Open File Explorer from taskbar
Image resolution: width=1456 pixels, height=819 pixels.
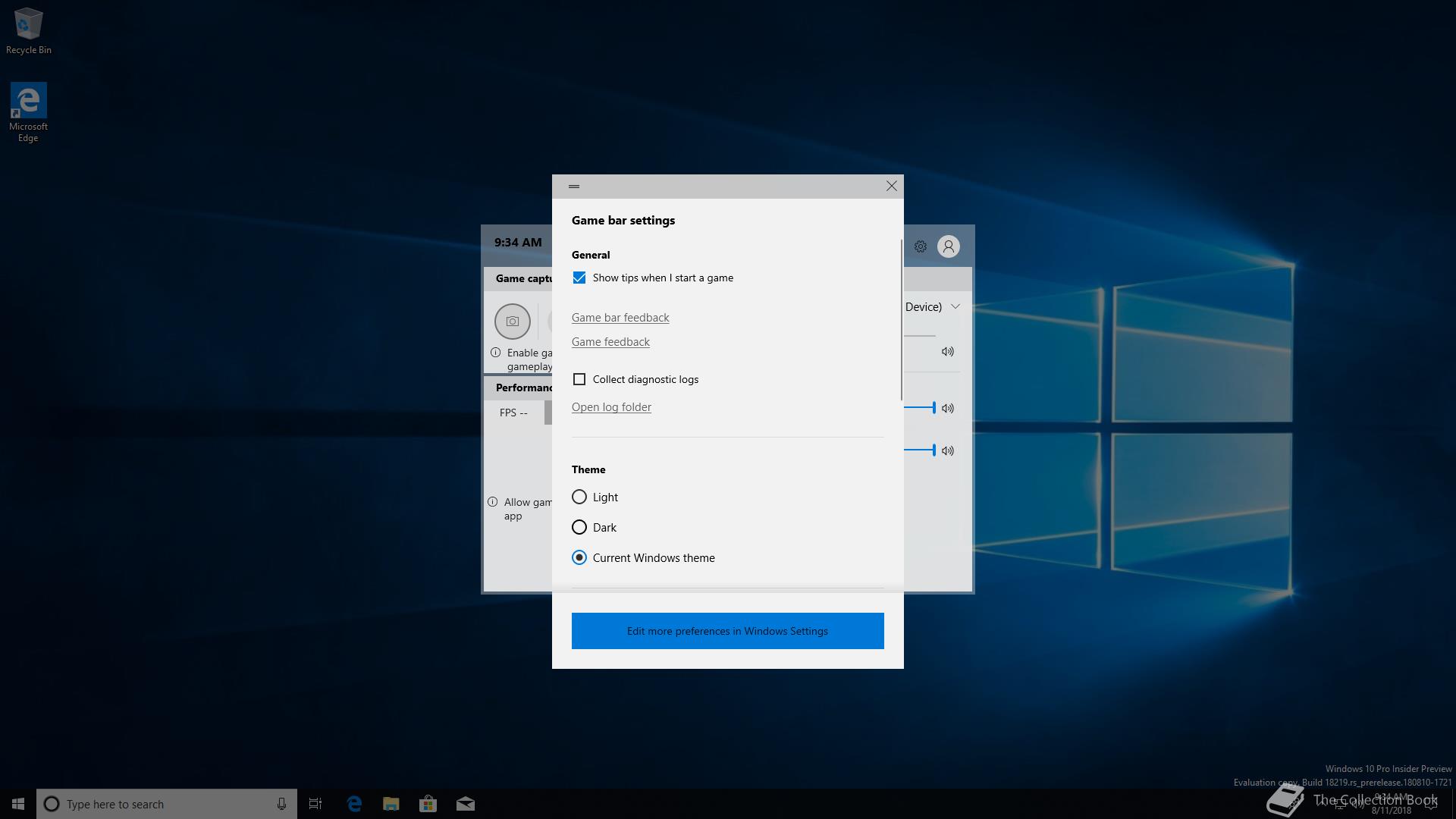coord(391,804)
